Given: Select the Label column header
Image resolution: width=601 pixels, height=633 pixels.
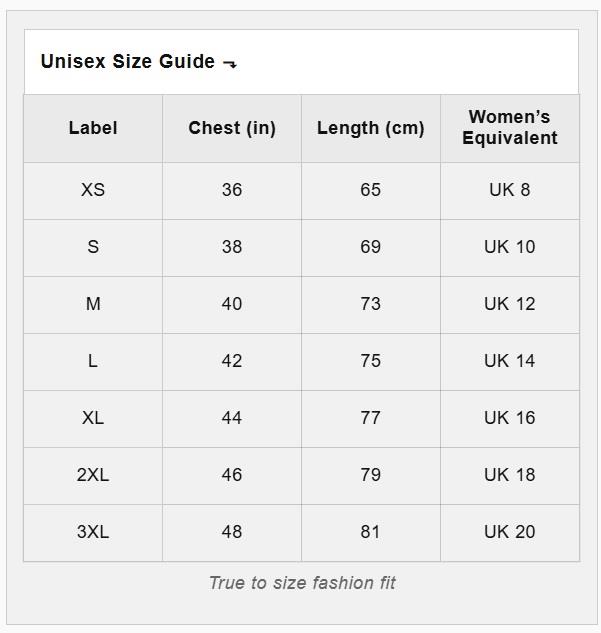Looking at the screenshot, I should coord(93,128).
